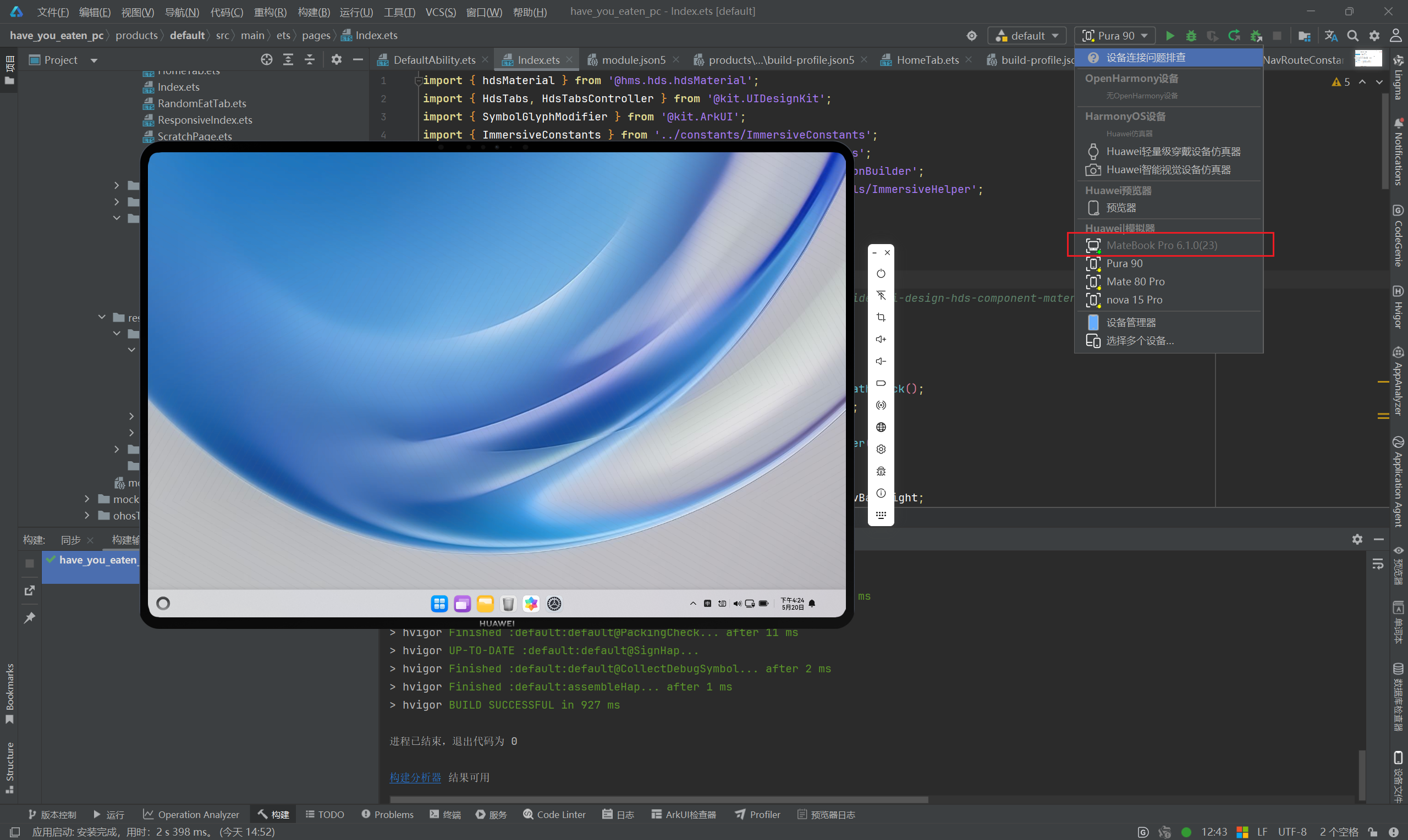1408x840 pixels.
Task: Raise emulator volume with volume-up icon
Action: click(881, 339)
